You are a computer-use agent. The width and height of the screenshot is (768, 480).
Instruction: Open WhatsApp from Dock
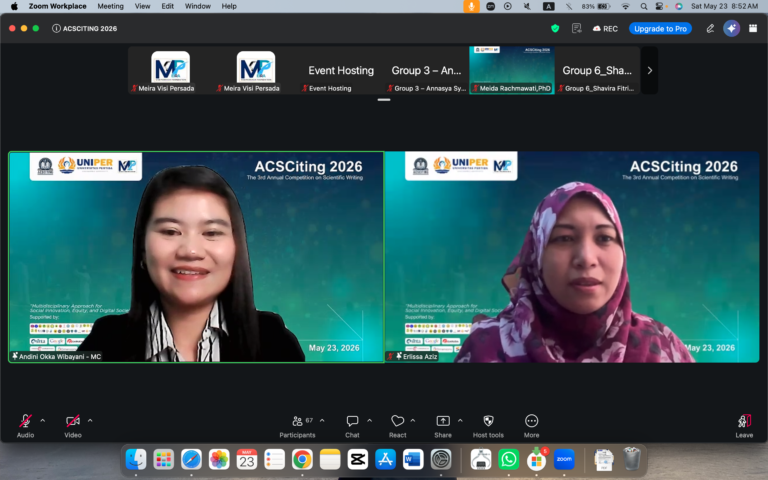508,459
